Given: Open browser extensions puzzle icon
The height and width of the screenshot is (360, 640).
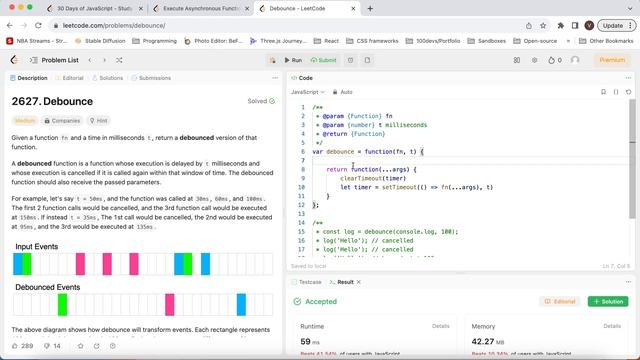Looking at the screenshot, I should [x=560, y=25].
